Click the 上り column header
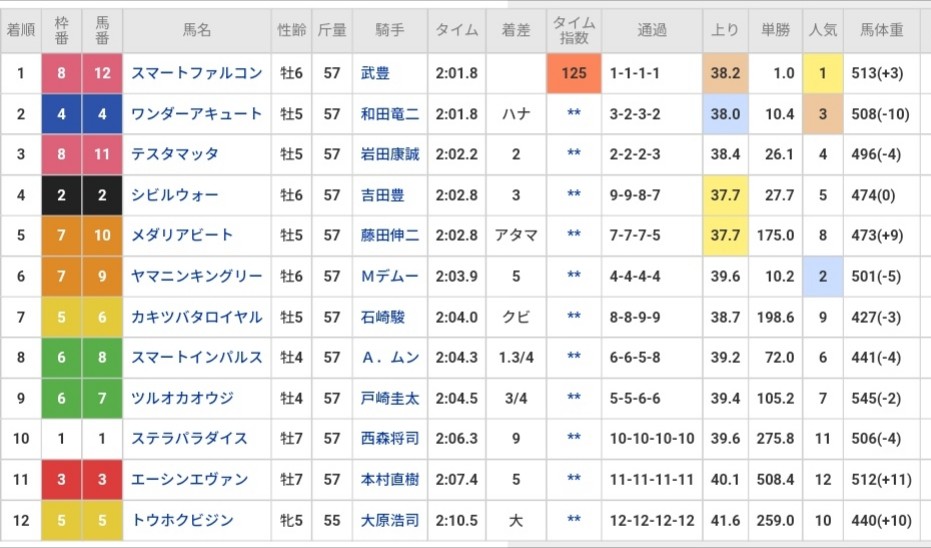The height and width of the screenshot is (548, 931). tap(725, 31)
